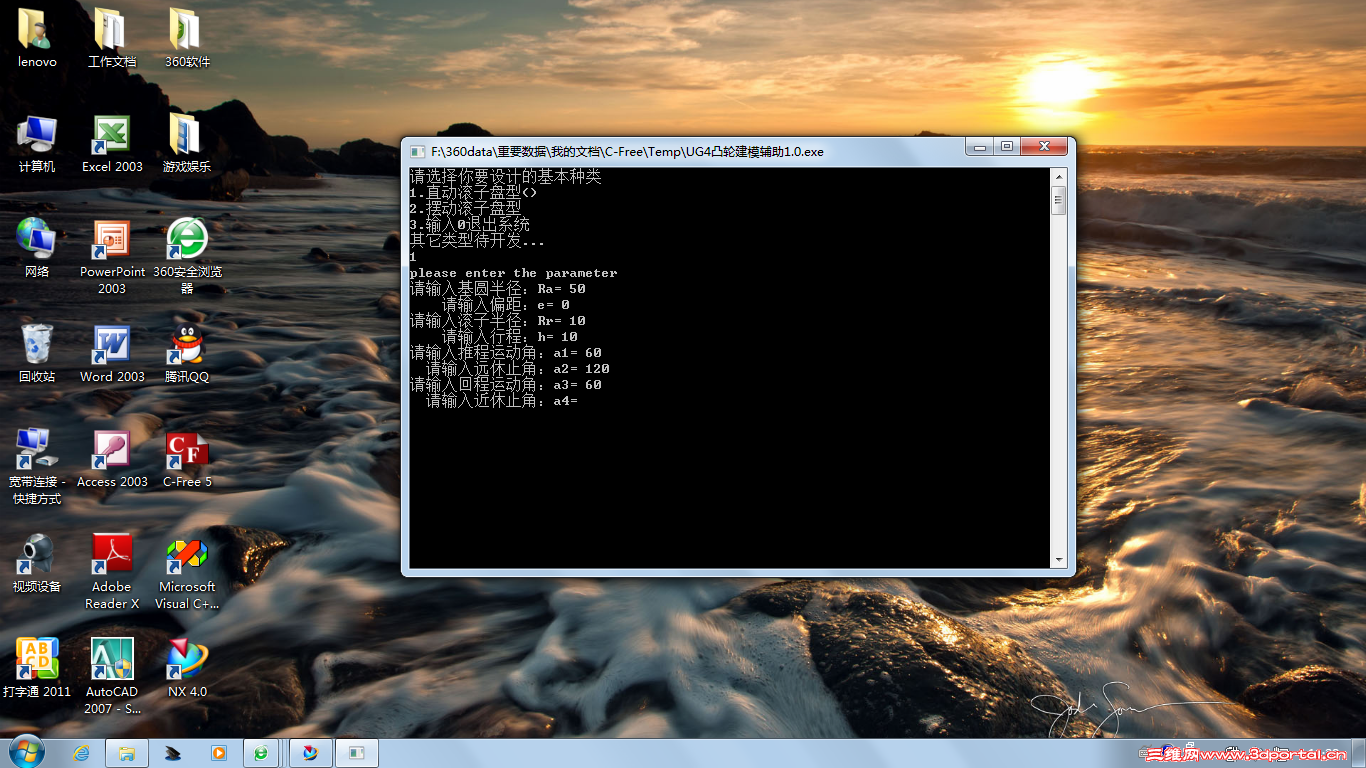Click the option line '2.摆动滚子盘型'
The image size is (1366, 768).
[466, 209]
